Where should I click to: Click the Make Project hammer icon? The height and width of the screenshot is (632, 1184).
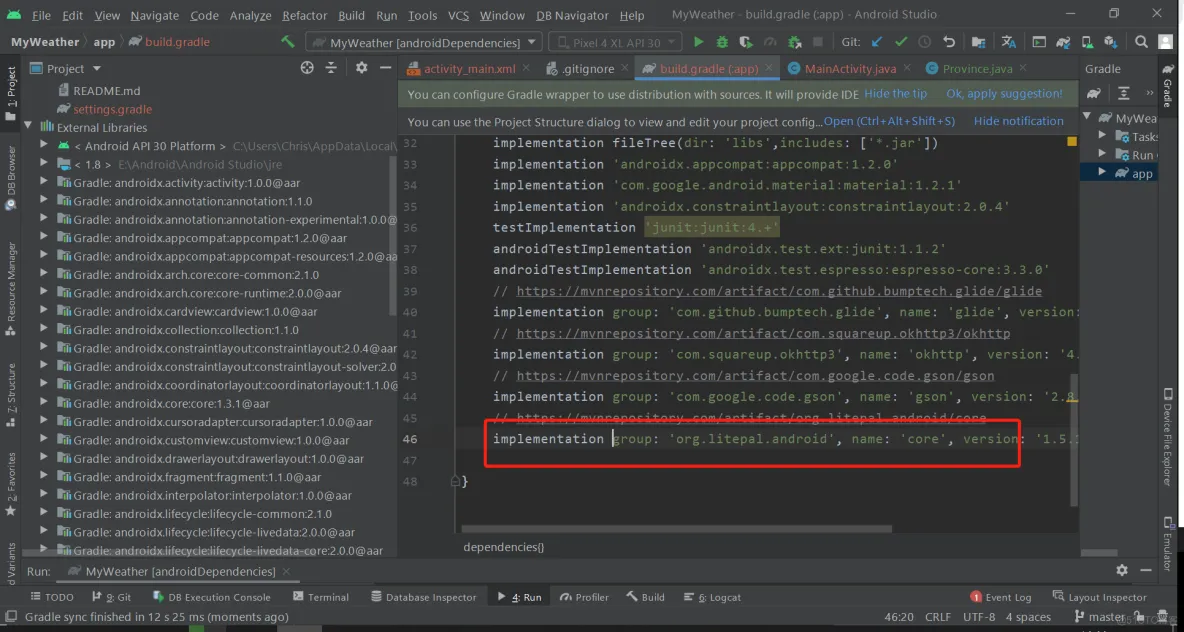pyautogui.click(x=288, y=42)
